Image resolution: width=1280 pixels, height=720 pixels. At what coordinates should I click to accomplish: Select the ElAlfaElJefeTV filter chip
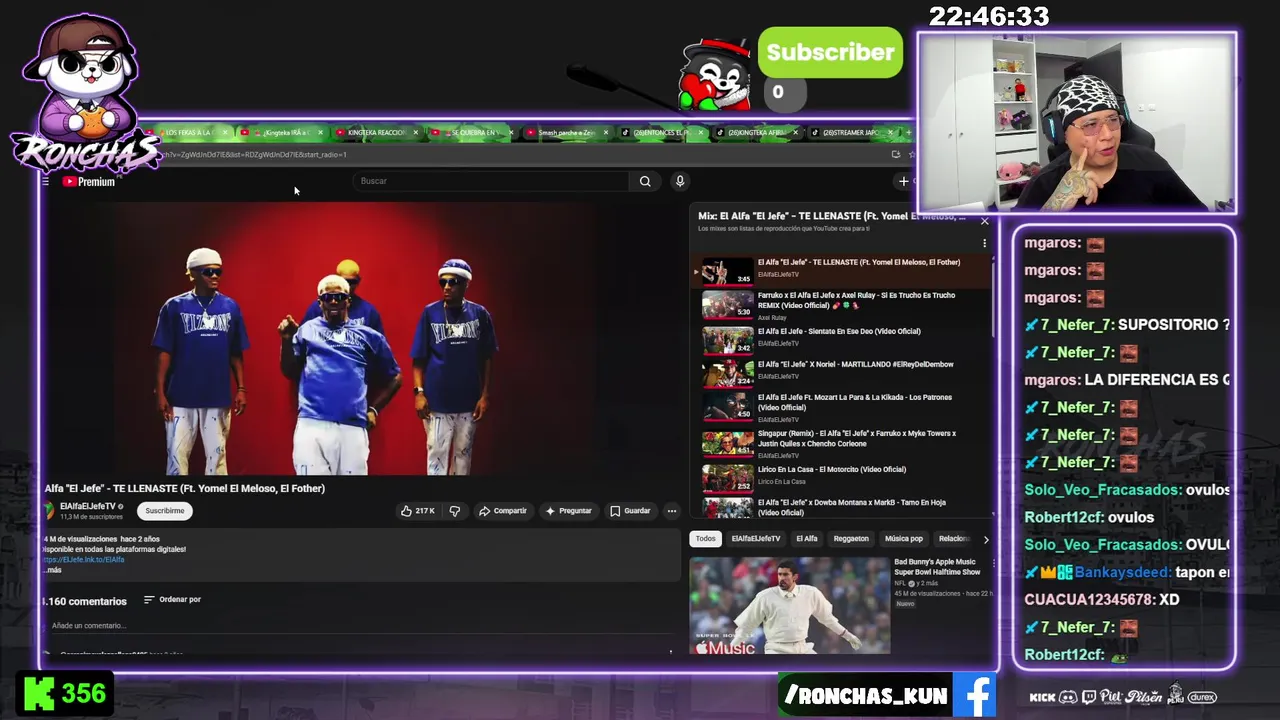pyautogui.click(x=756, y=539)
